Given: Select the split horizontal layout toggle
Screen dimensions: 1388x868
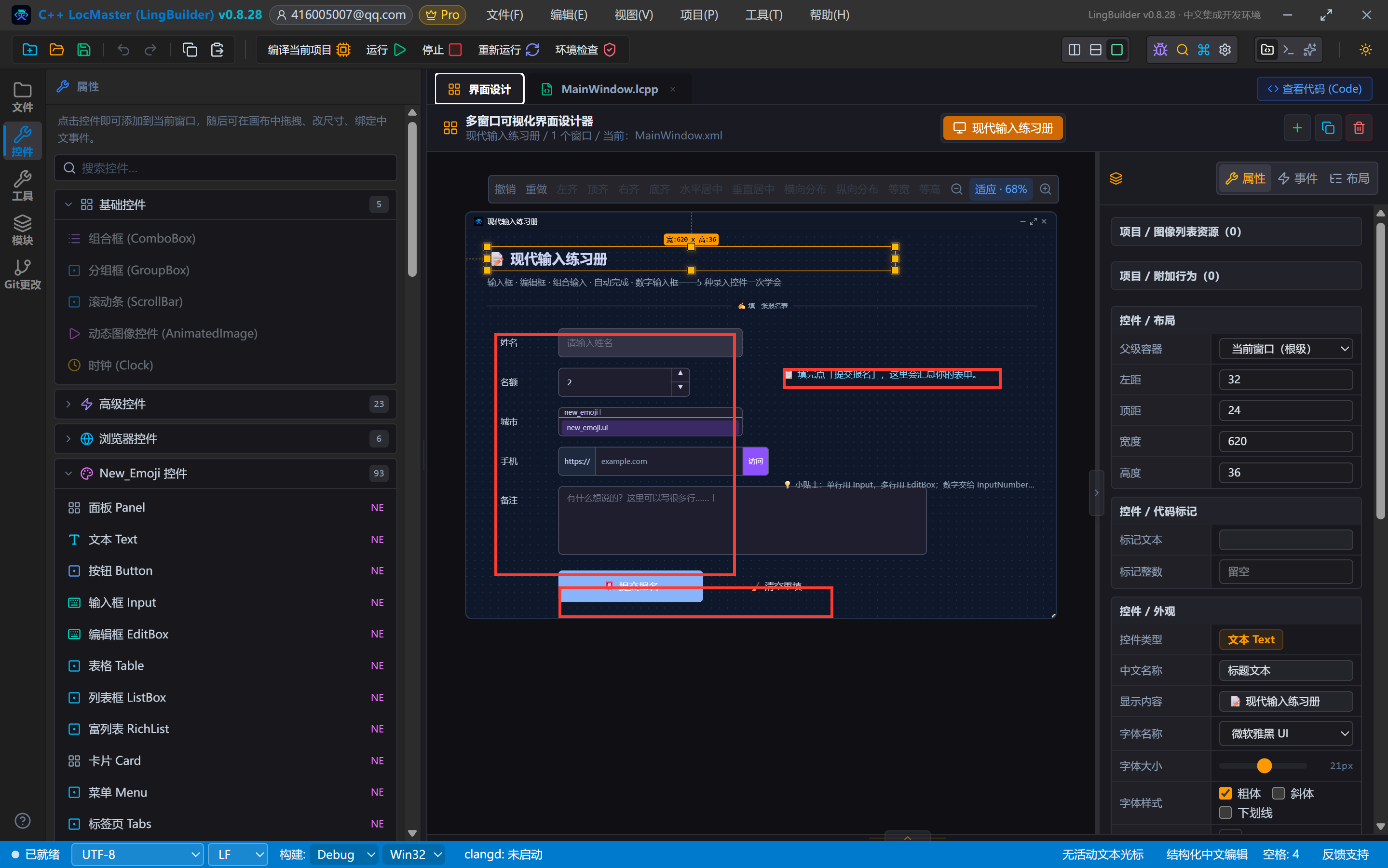Looking at the screenshot, I should point(1095,50).
